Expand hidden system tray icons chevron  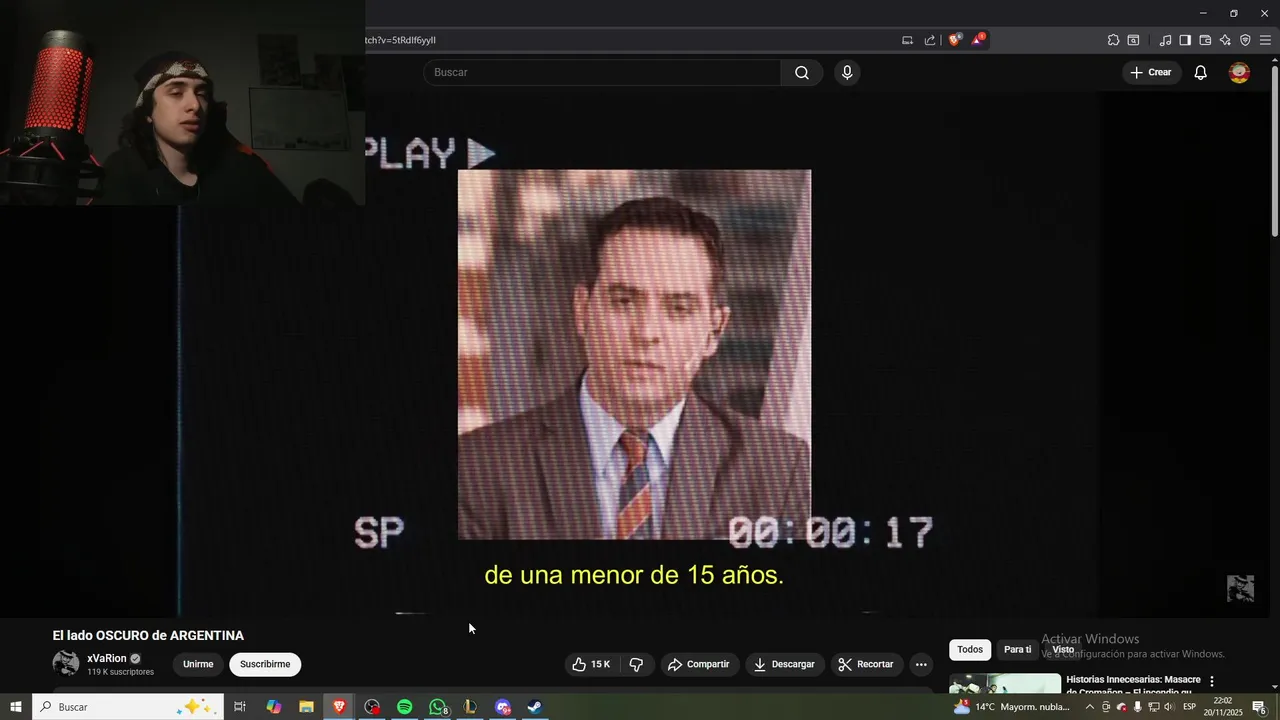(x=1090, y=707)
